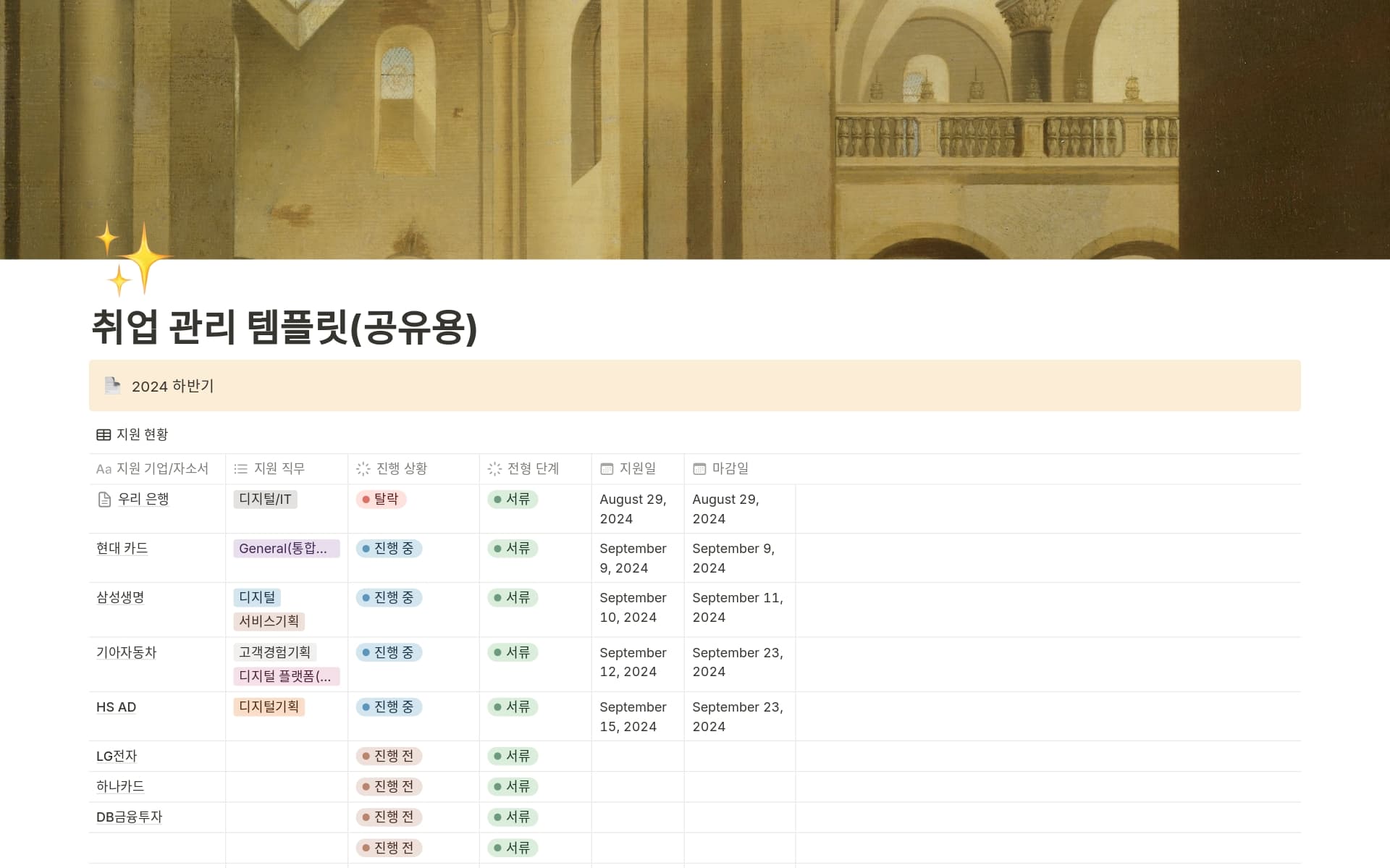Click the 취업 관리 템플릿(공유용) page title

tap(284, 326)
